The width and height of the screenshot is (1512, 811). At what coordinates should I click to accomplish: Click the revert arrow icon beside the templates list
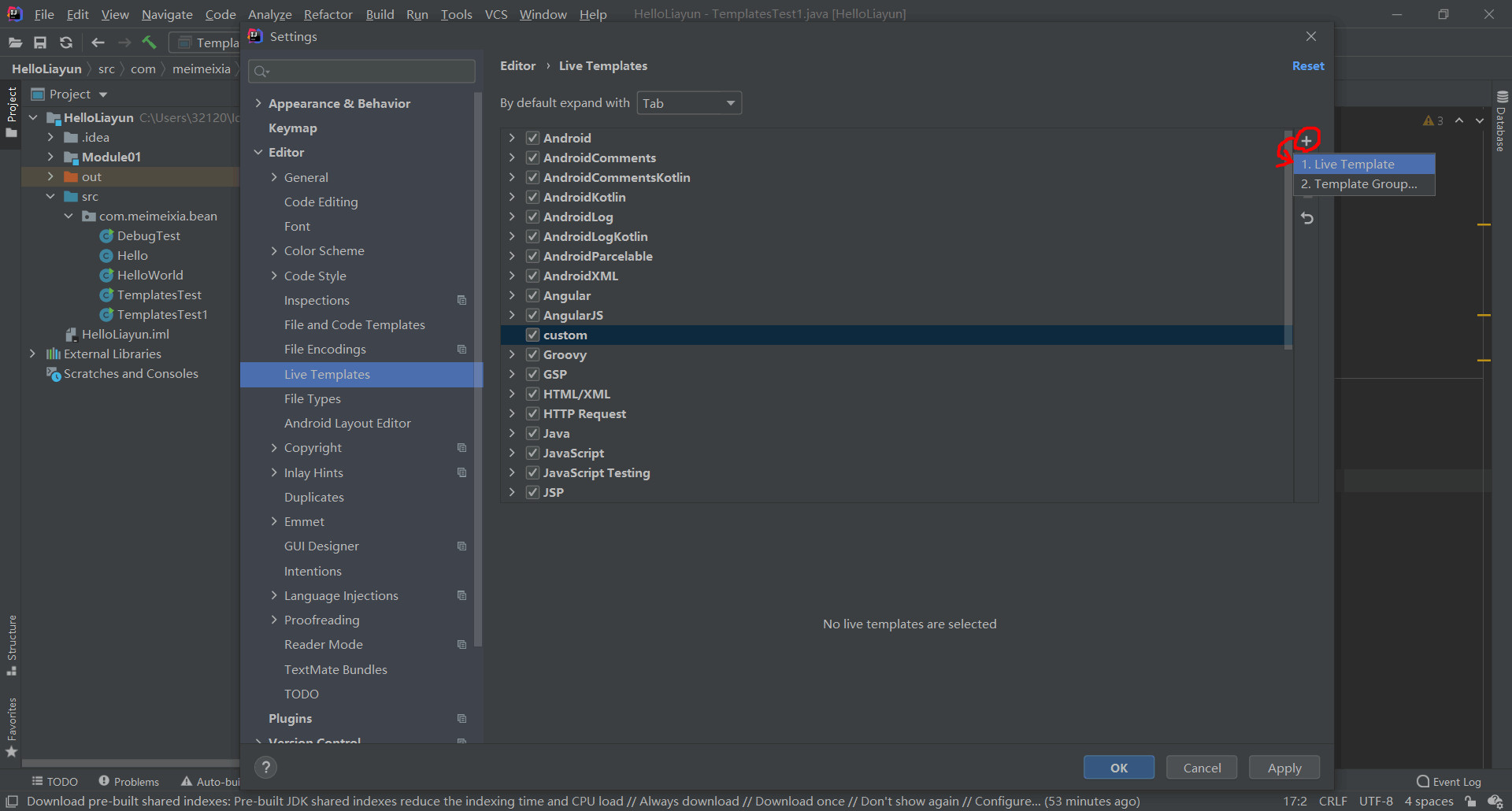click(x=1307, y=218)
